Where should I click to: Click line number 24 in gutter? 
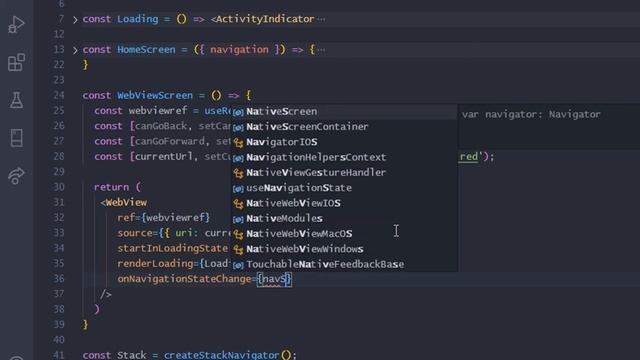pos(59,95)
